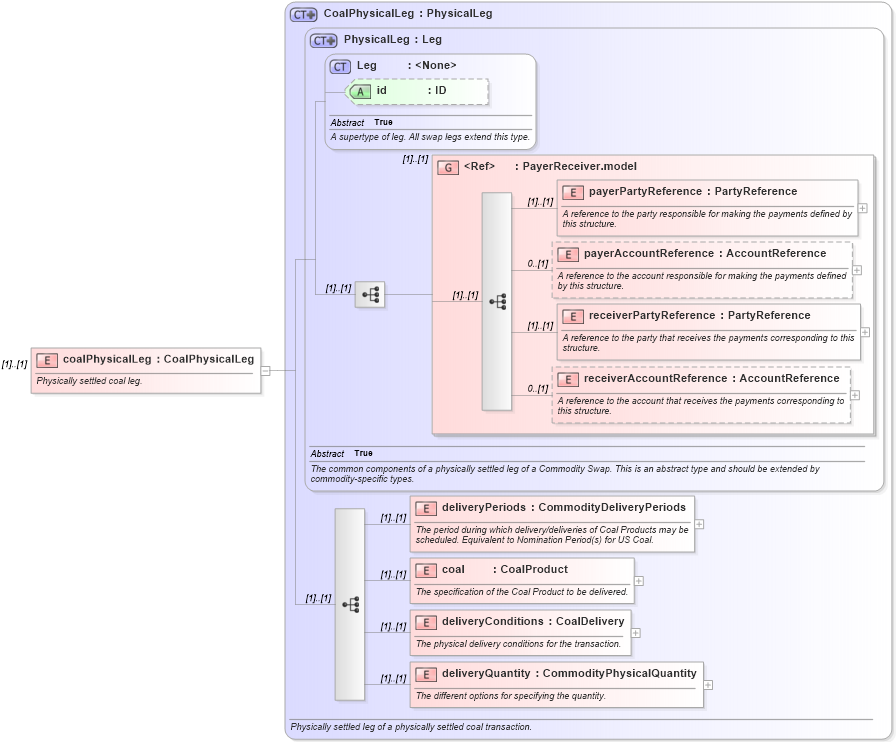Image resolution: width=896 pixels, height=742 pixels.
Task: Click the E icon of coalPhysicalLeg root element
Action: click(47, 360)
